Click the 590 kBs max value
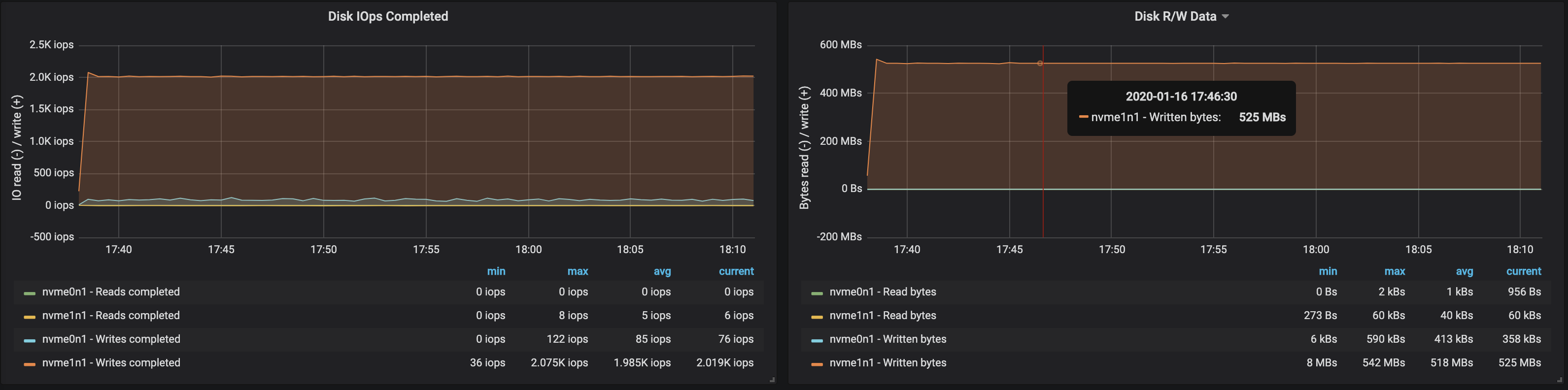1568x390 pixels. (x=1385, y=339)
